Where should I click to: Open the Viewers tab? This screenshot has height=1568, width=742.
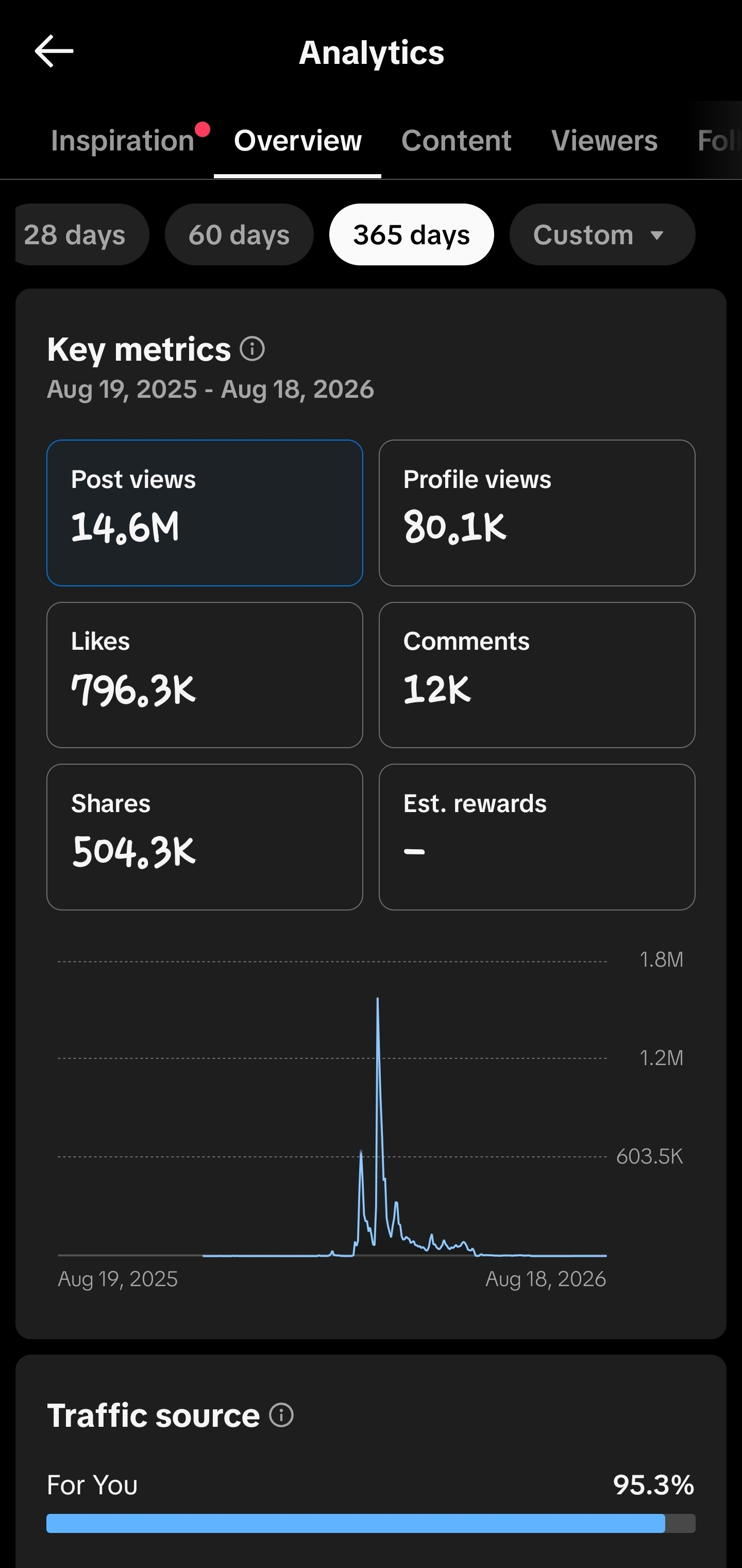click(x=604, y=141)
